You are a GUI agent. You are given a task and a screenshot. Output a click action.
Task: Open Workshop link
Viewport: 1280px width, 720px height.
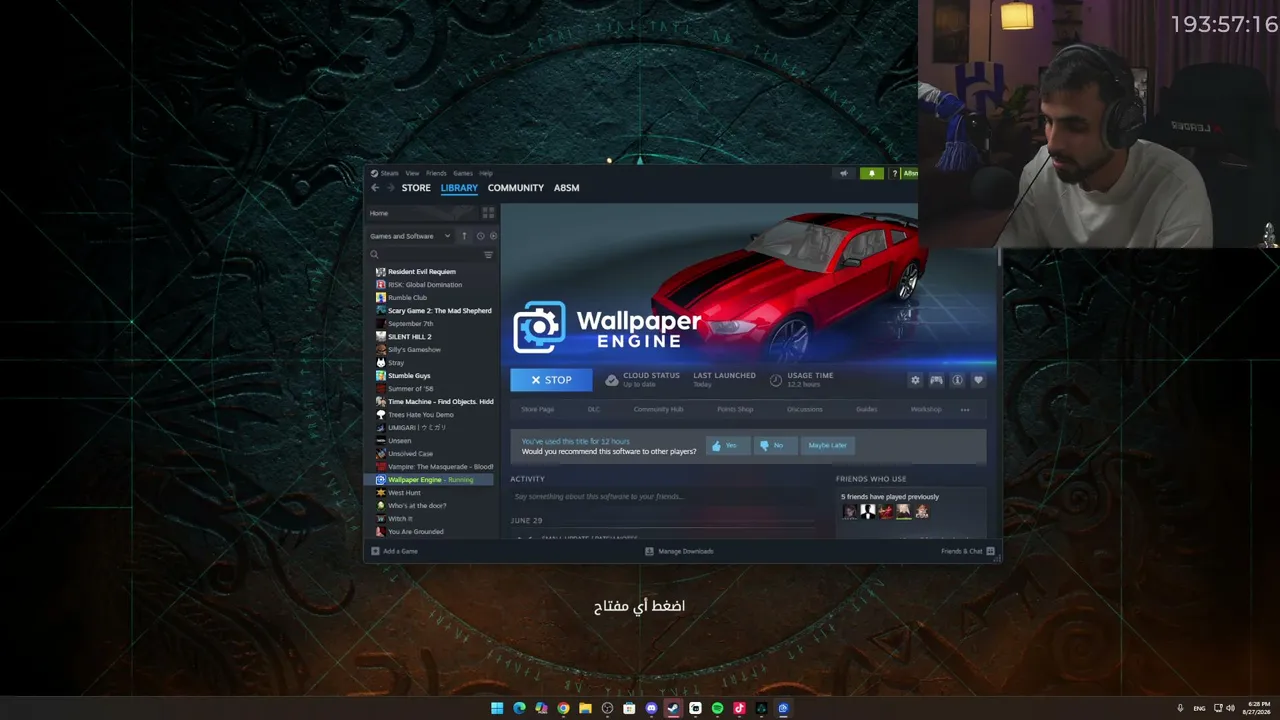click(x=926, y=409)
